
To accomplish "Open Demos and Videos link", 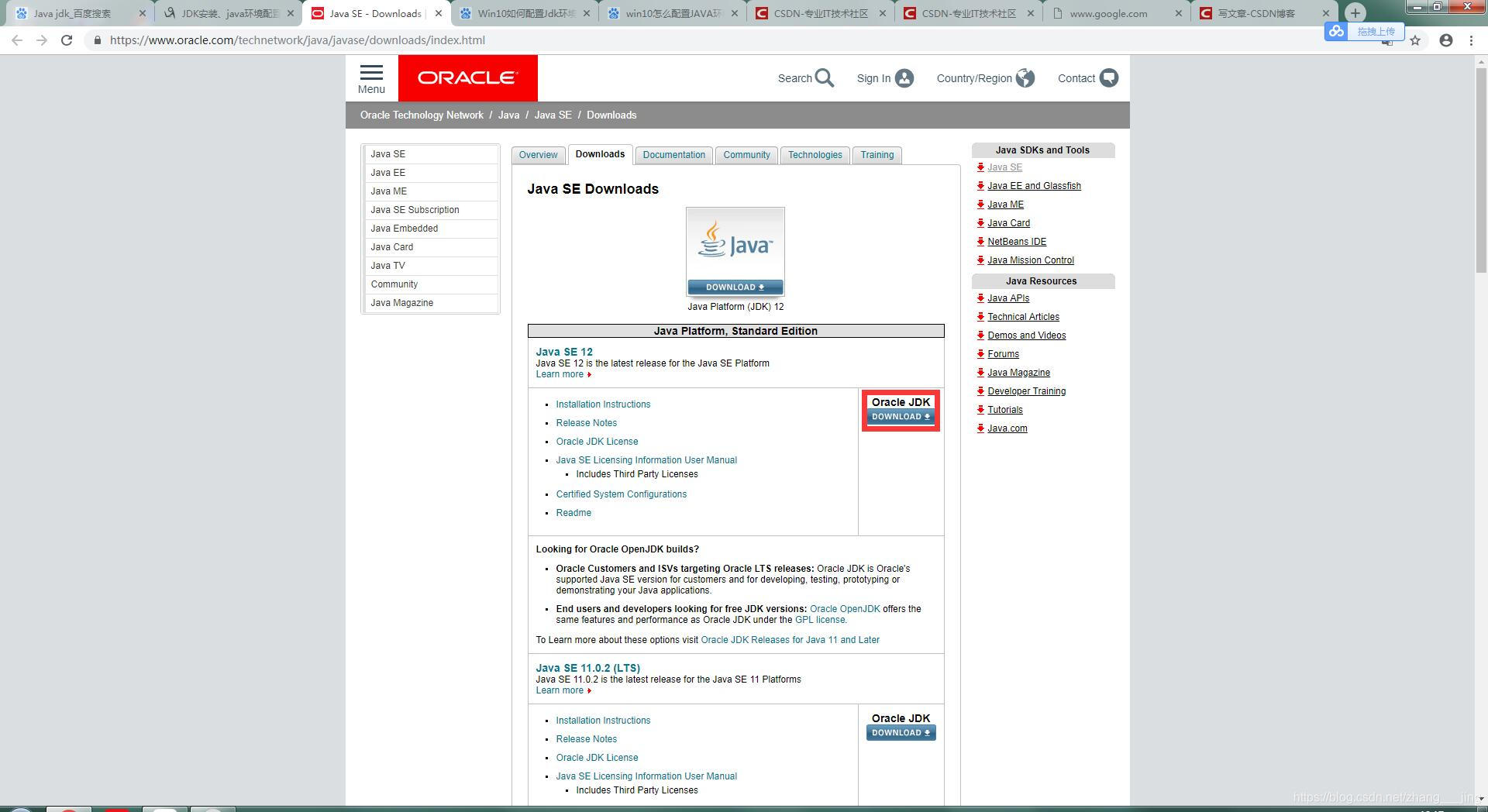I will coord(1026,335).
